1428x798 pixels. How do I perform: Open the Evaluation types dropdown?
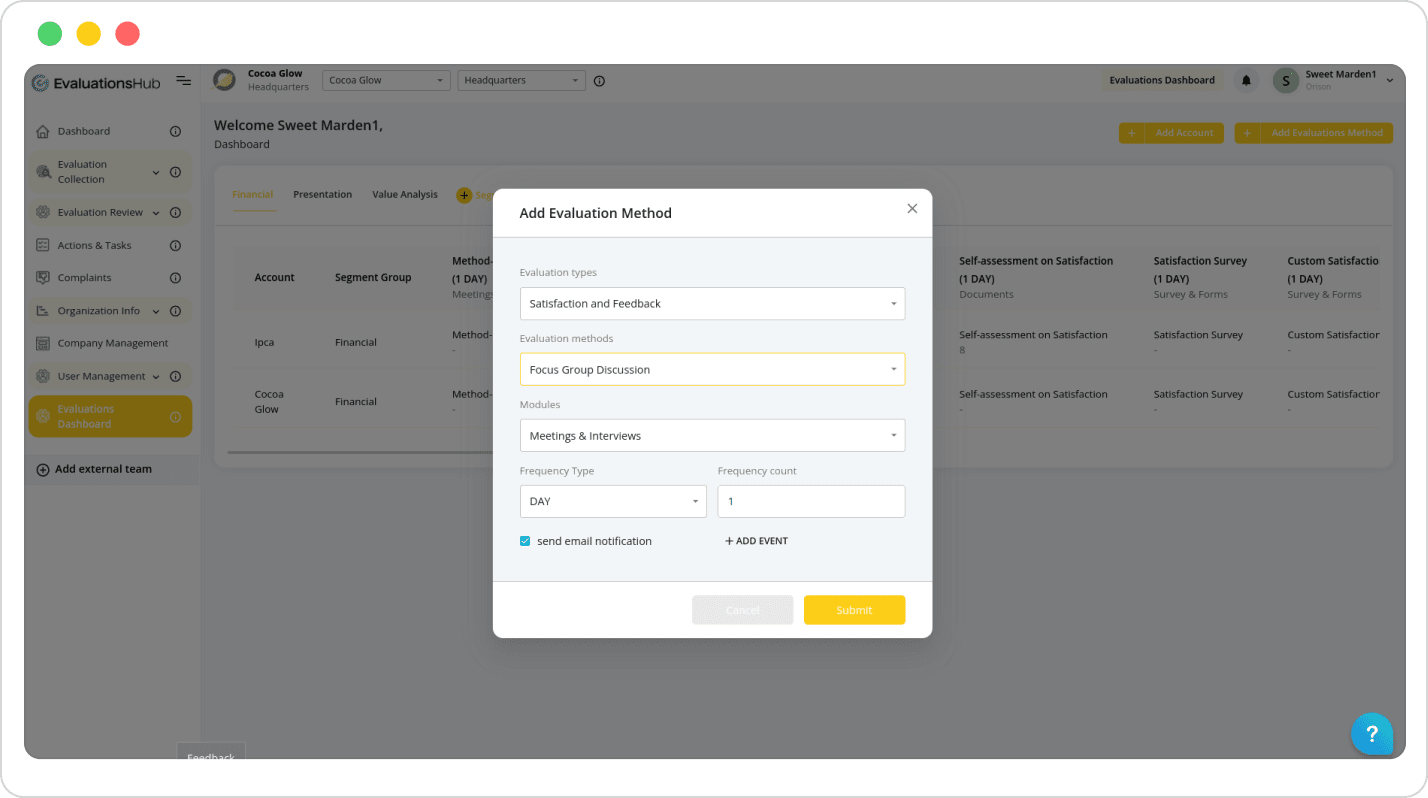[712, 303]
